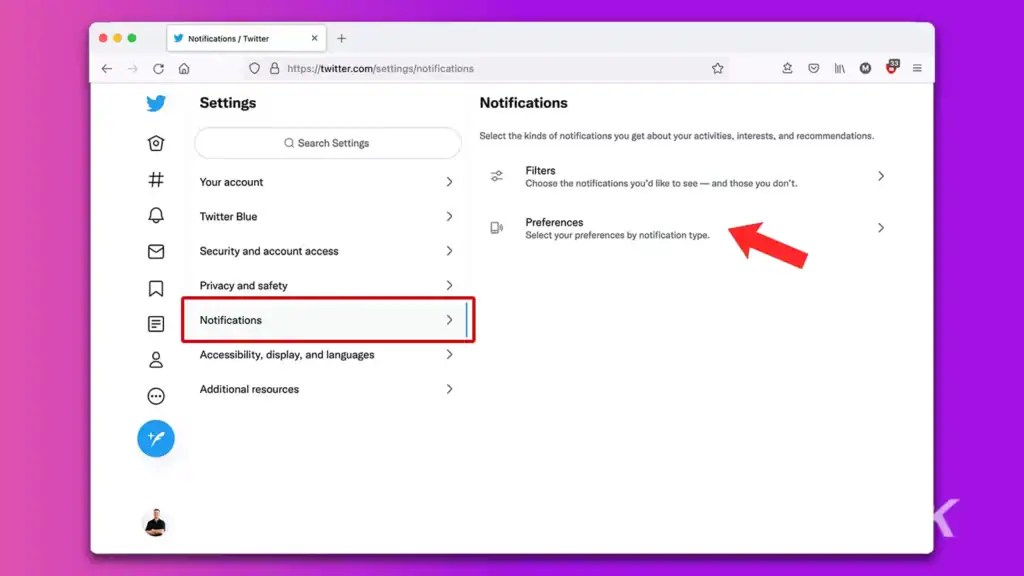Open Lists from the sidebar
Viewport: 1024px width, 576px height.
pyautogui.click(x=156, y=323)
